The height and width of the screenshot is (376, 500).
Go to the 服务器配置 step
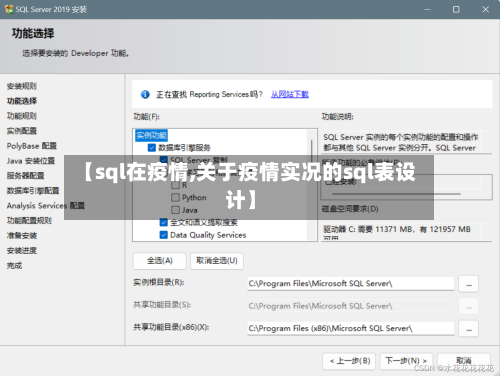tap(25, 176)
